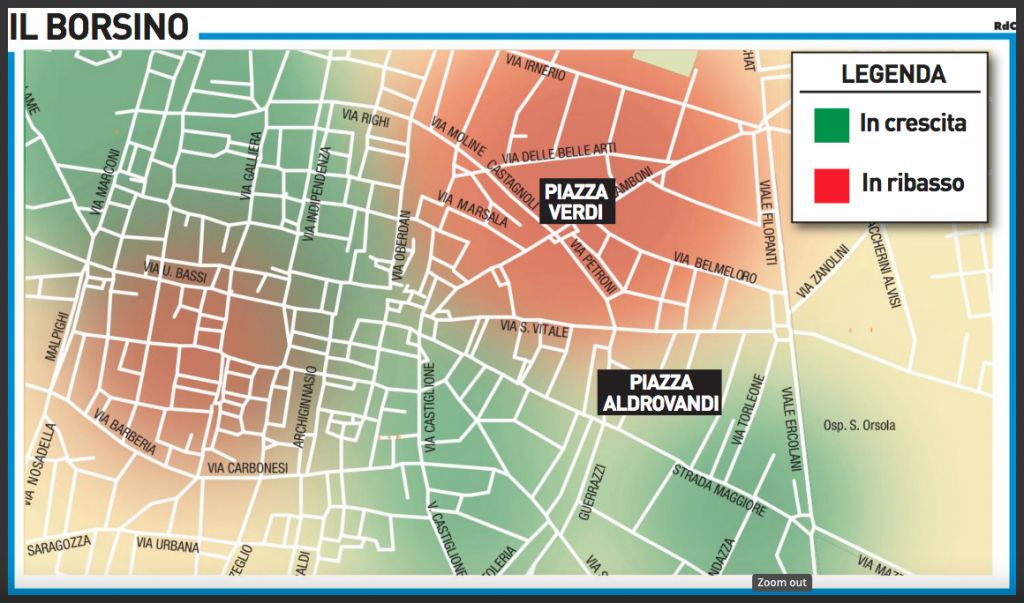Select the Piazza Verdi label
This screenshot has width=1024, height=603.
coord(577,201)
